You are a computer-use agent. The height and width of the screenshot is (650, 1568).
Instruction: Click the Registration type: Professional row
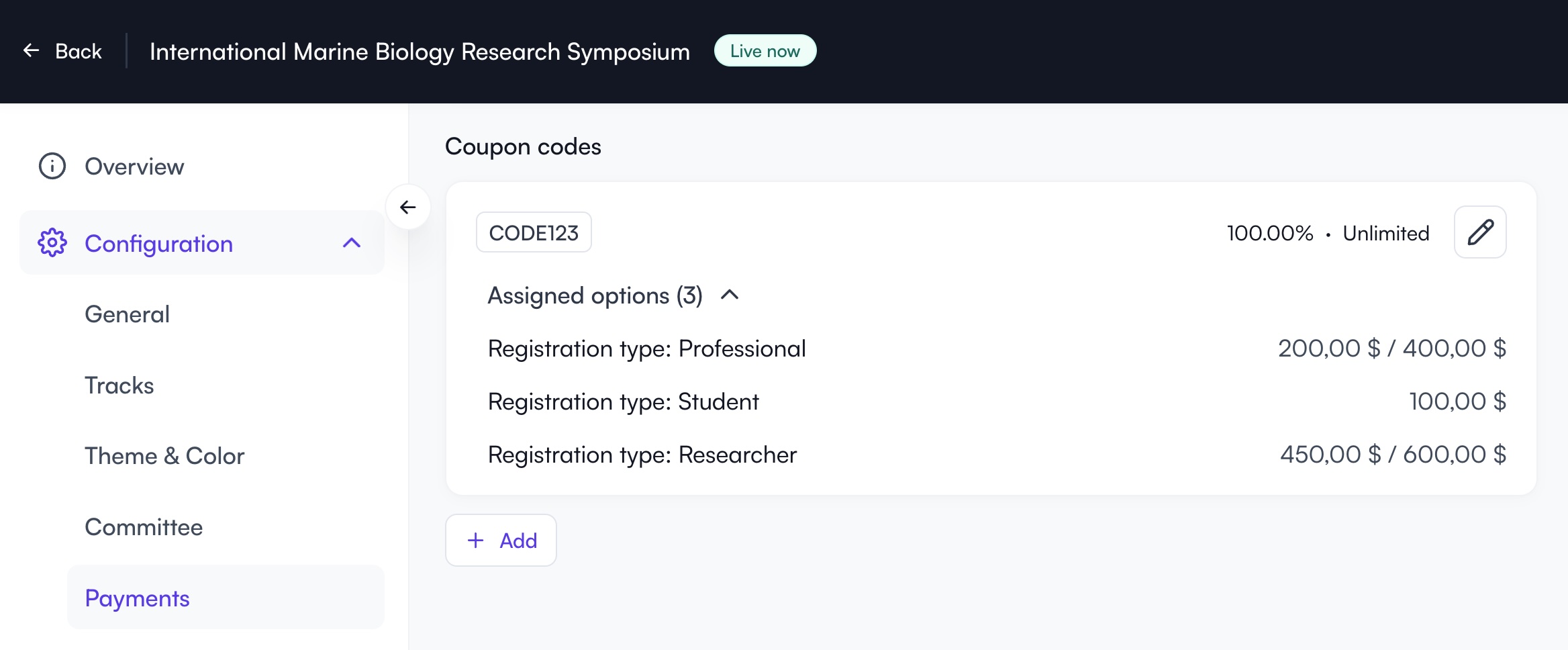(x=646, y=348)
